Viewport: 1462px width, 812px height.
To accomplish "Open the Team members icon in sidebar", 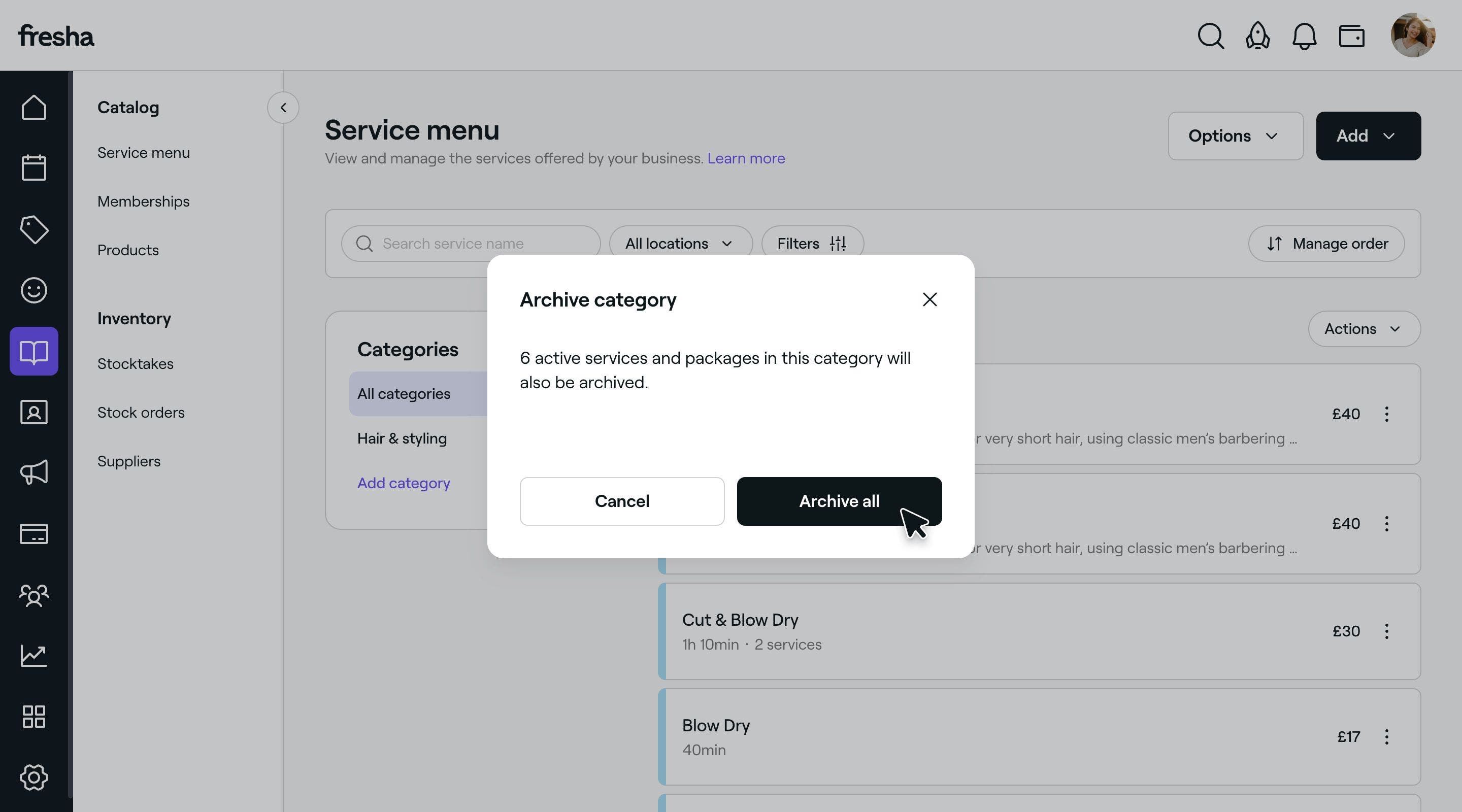I will (34, 595).
